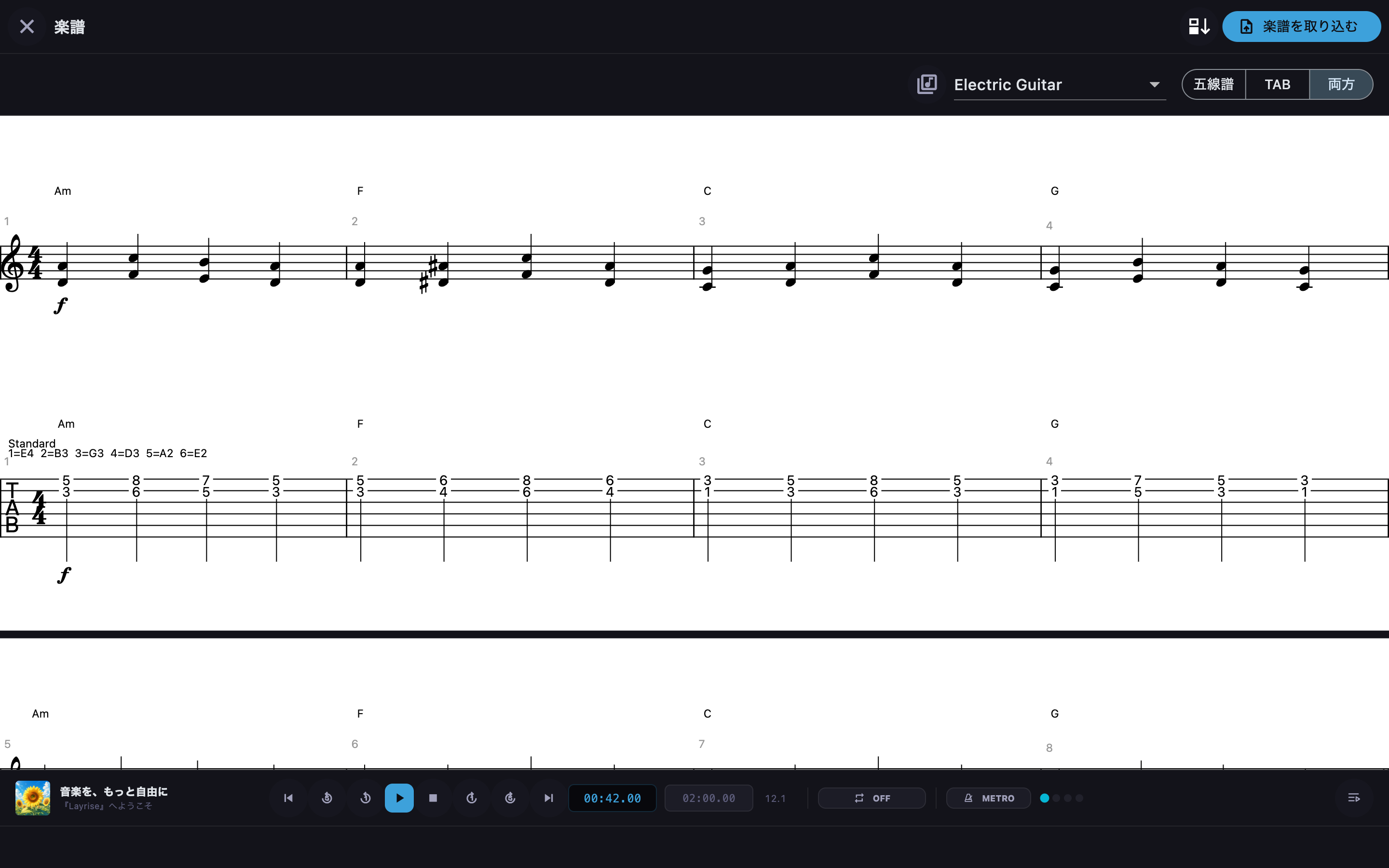Skip to the end of the track

(x=549, y=798)
